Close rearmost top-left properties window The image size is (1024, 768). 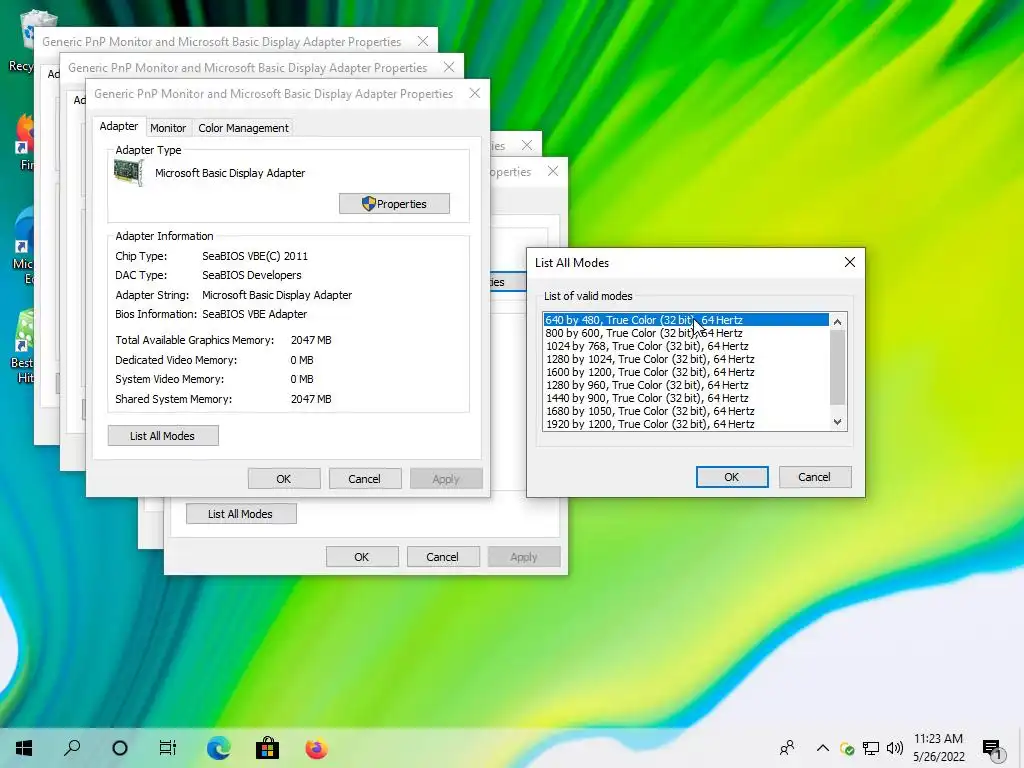[423, 41]
